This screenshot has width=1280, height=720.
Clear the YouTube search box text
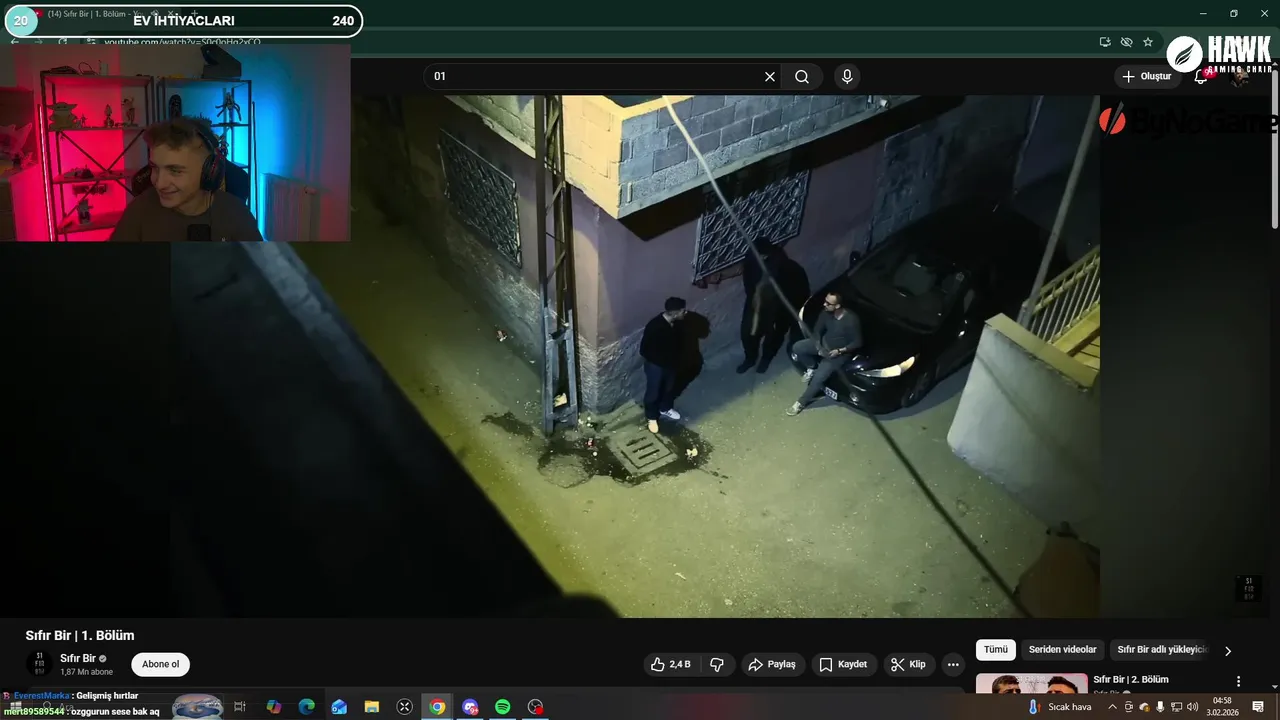pyautogui.click(x=770, y=77)
